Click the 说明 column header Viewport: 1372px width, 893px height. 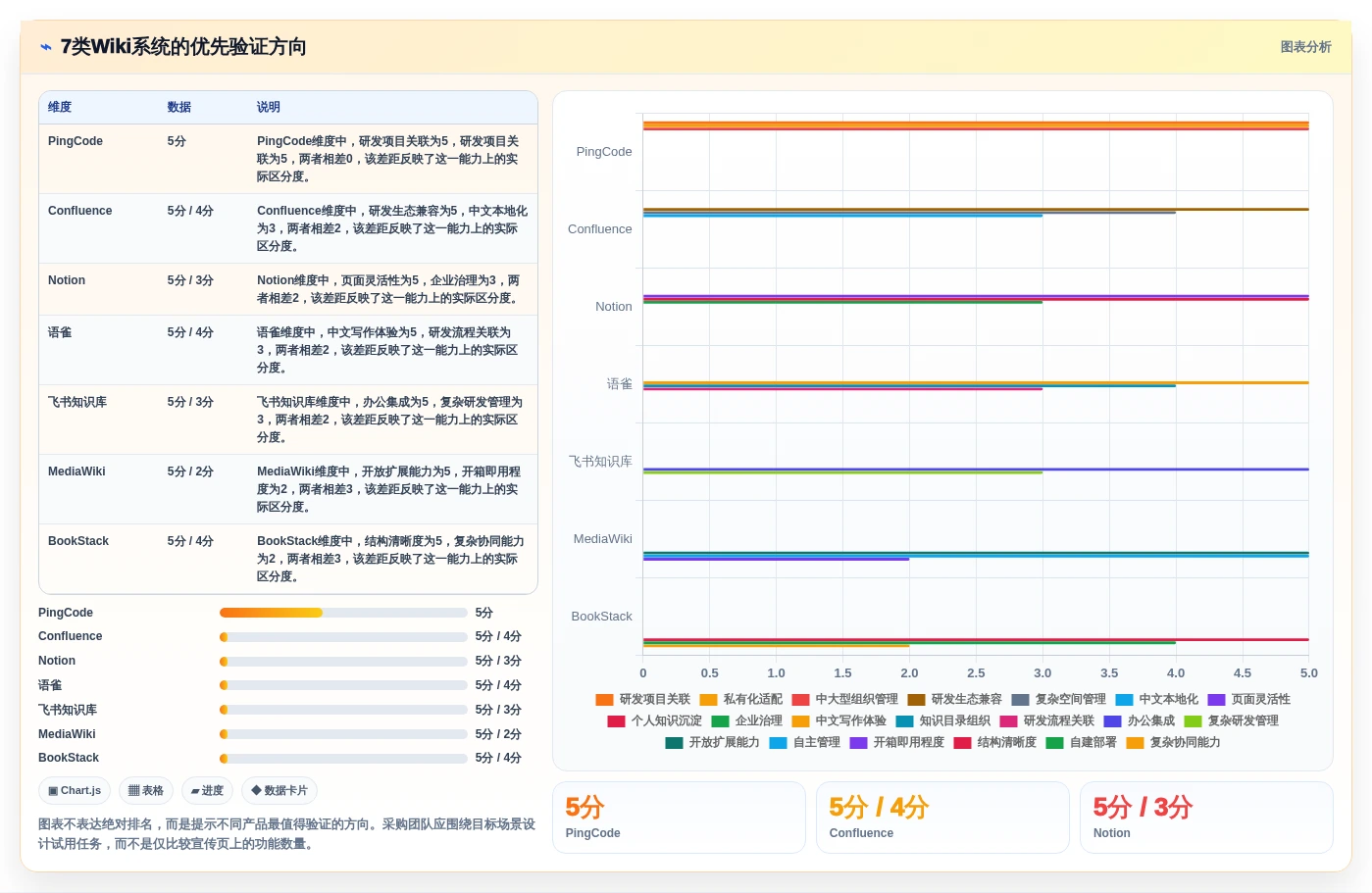click(269, 107)
